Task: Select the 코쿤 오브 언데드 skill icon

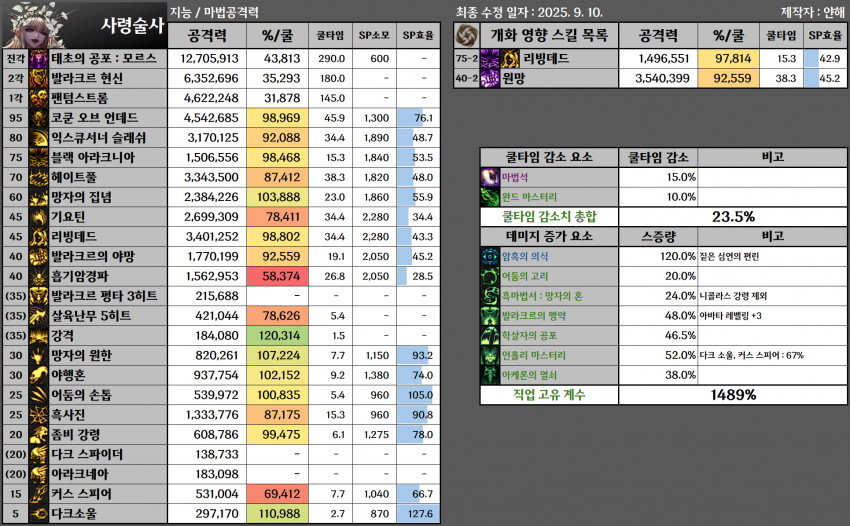Action: coord(39,118)
